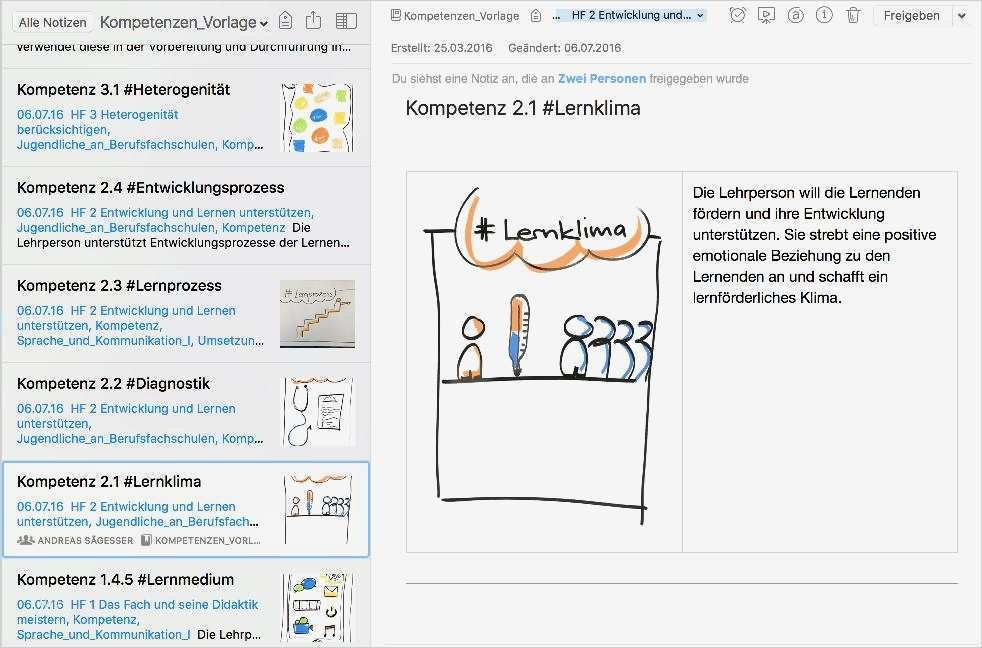Click the notebook sharing lock icon in list header
The image size is (982, 648).
(285, 21)
